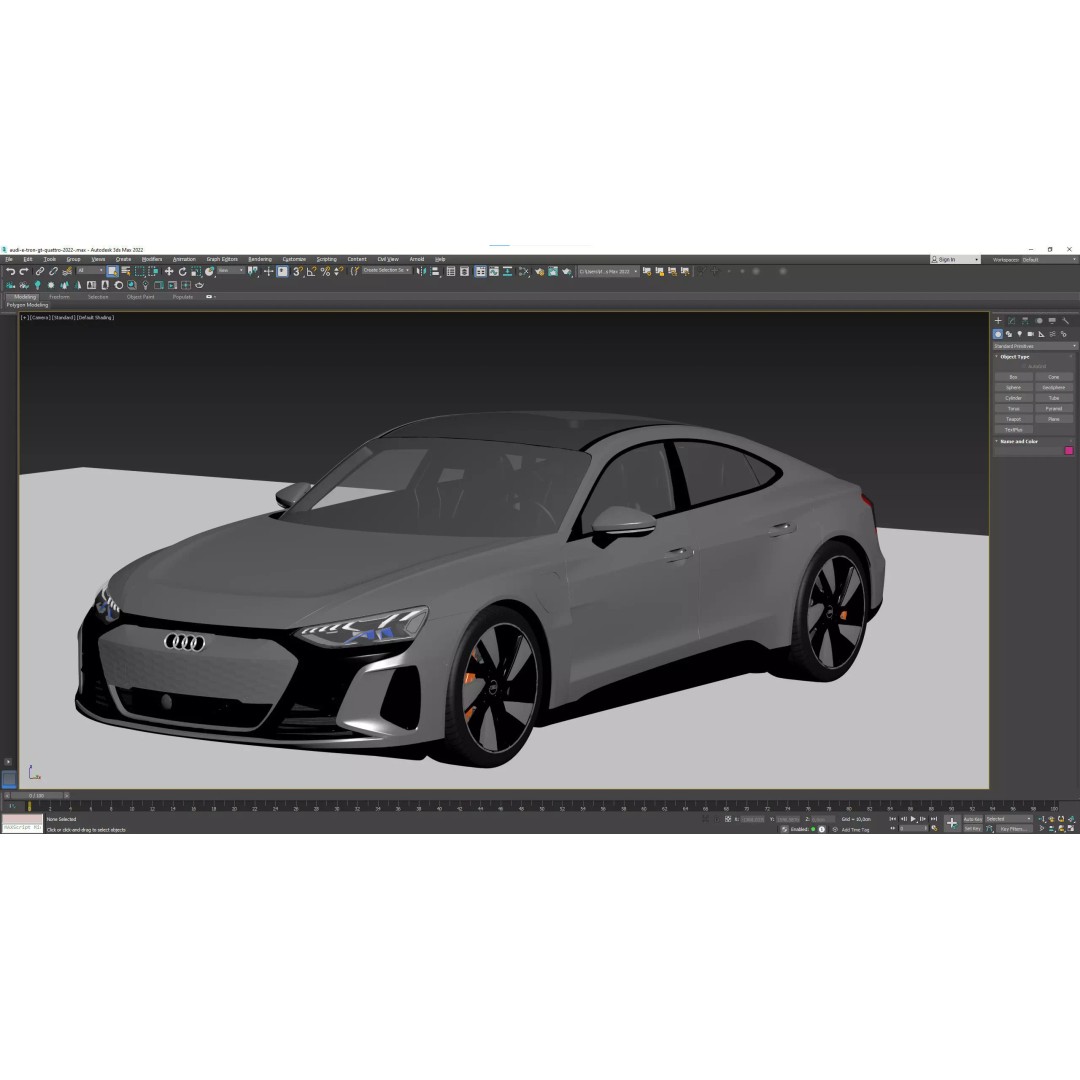This screenshot has width=1080, height=1080.
Task: Select the Shapes category icon
Action: [1009, 334]
